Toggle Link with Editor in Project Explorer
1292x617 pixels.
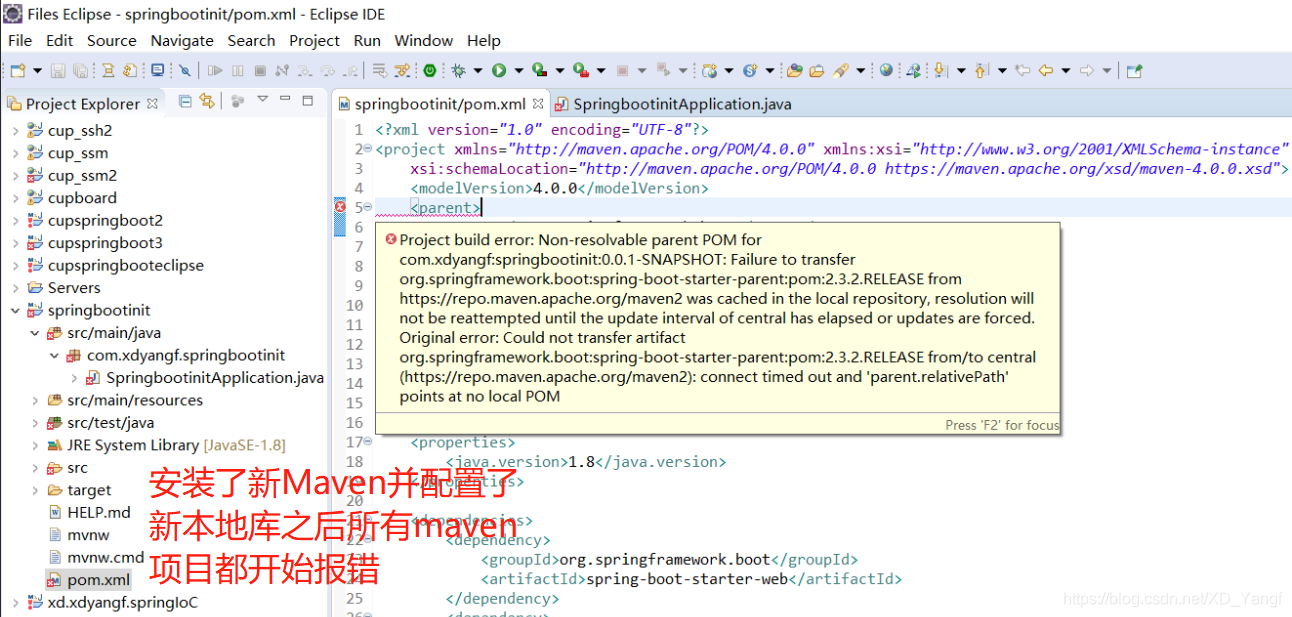coord(206,101)
